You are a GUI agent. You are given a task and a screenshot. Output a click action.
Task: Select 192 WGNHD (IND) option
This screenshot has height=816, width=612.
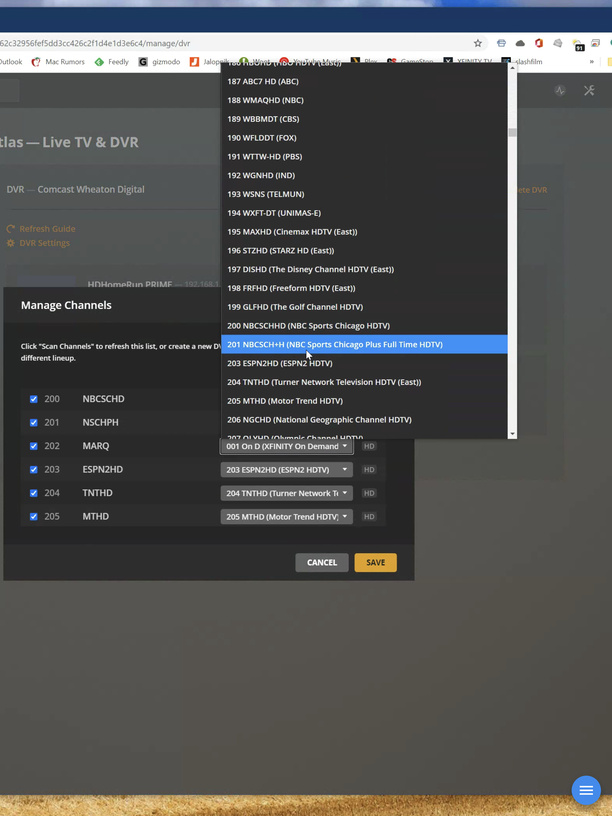coord(364,175)
